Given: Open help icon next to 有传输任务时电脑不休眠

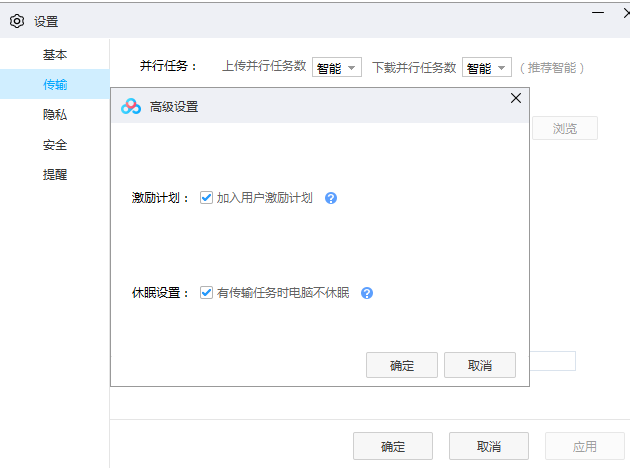Looking at the screenshot, I should (x=367, y=293).
